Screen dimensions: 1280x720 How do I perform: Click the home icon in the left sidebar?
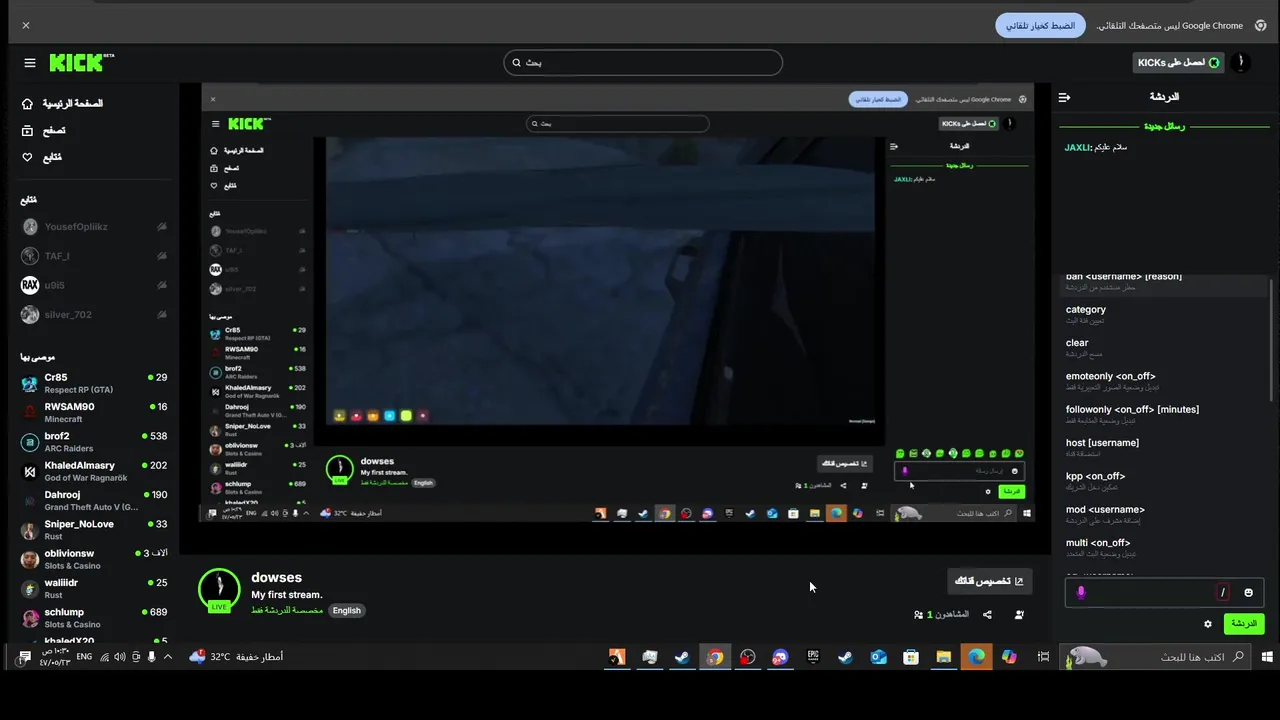click(28, 104)
